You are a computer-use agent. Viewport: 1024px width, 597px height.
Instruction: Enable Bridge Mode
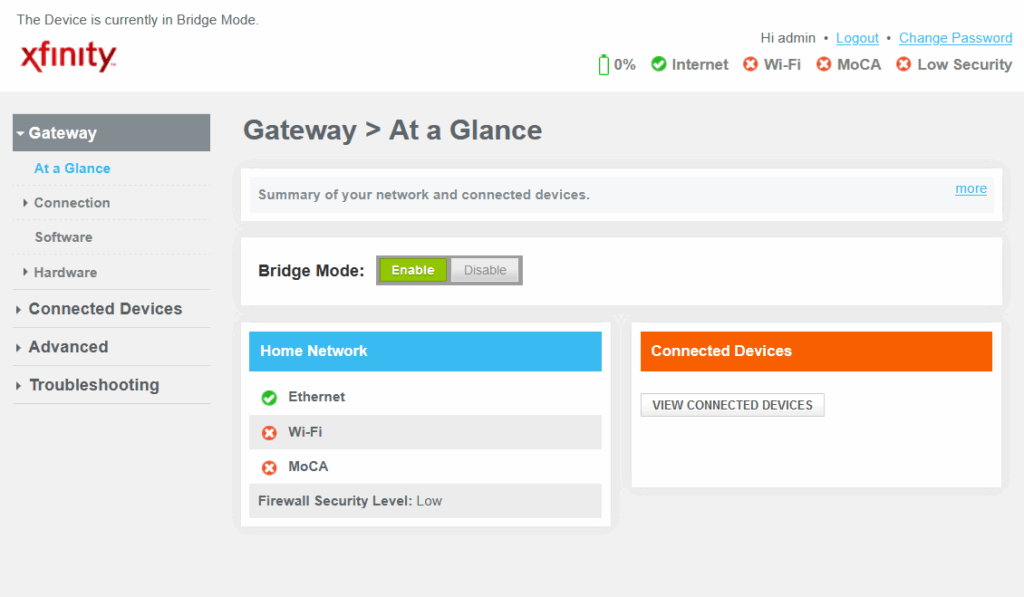pyautogui.click(x=413, y=270)
